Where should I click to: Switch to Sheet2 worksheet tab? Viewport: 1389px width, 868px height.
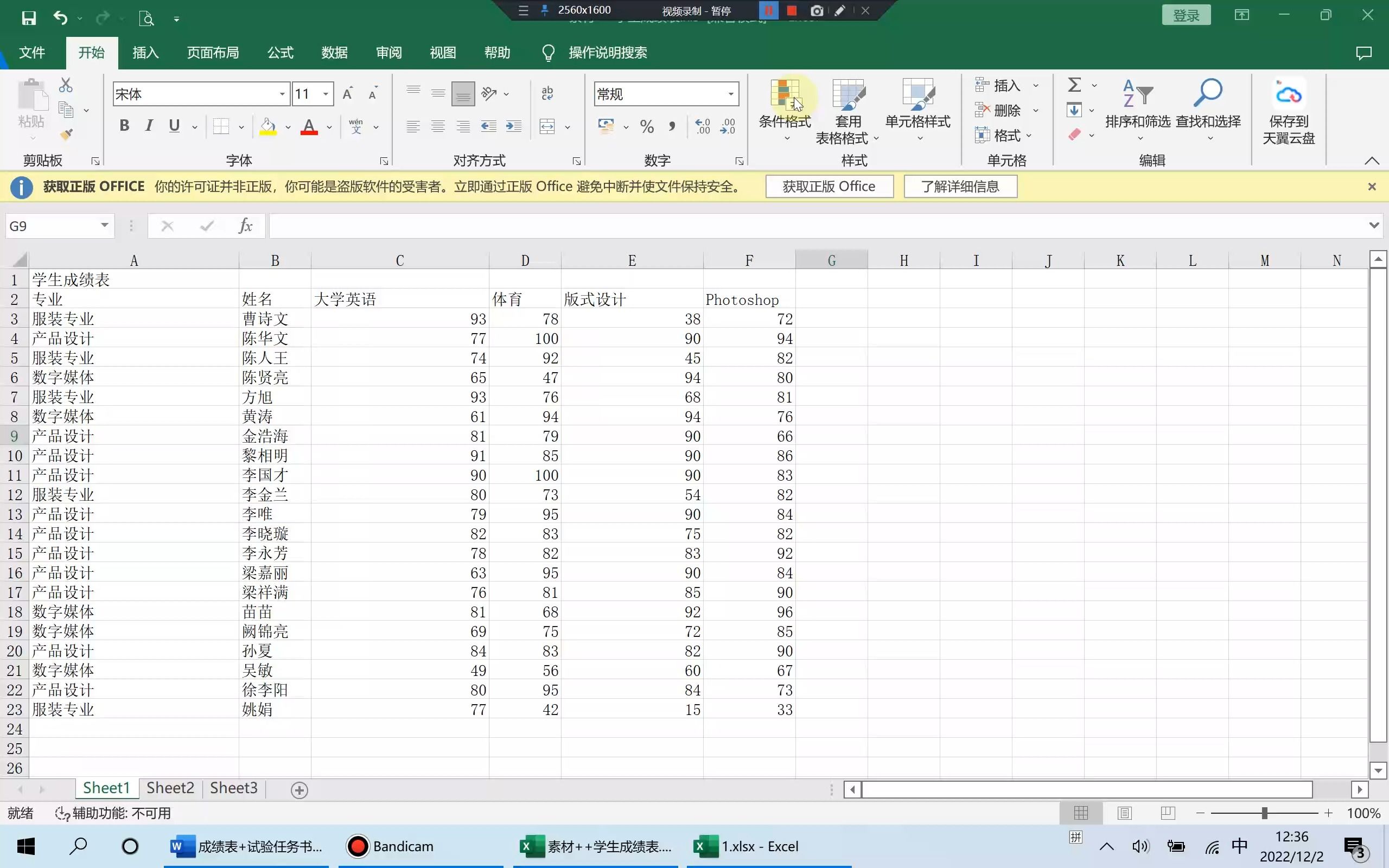click(170, 788)
